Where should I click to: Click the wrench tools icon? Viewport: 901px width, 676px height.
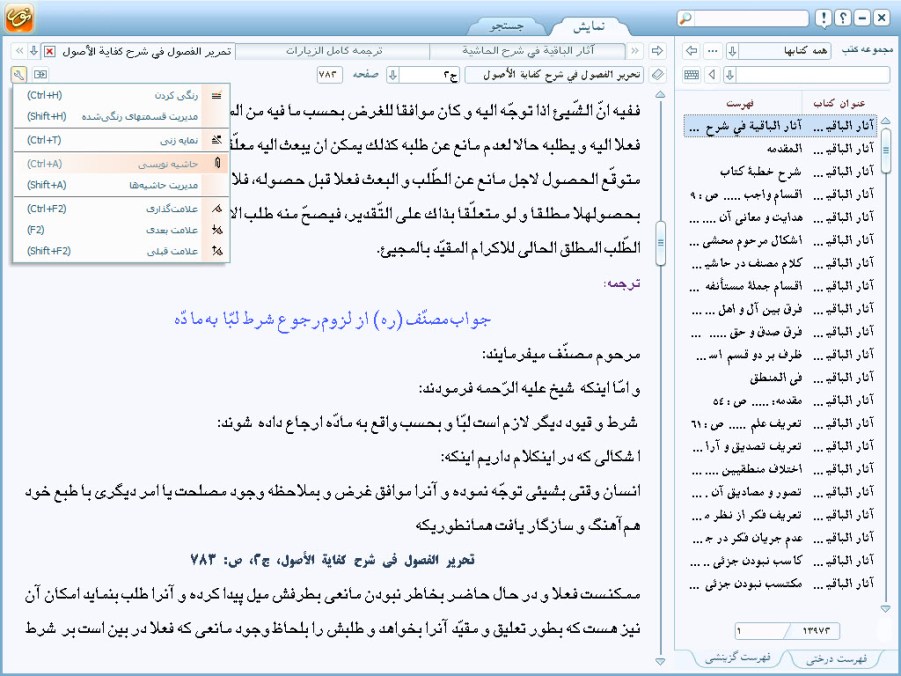pyautogui.click(x=18, y=74)
